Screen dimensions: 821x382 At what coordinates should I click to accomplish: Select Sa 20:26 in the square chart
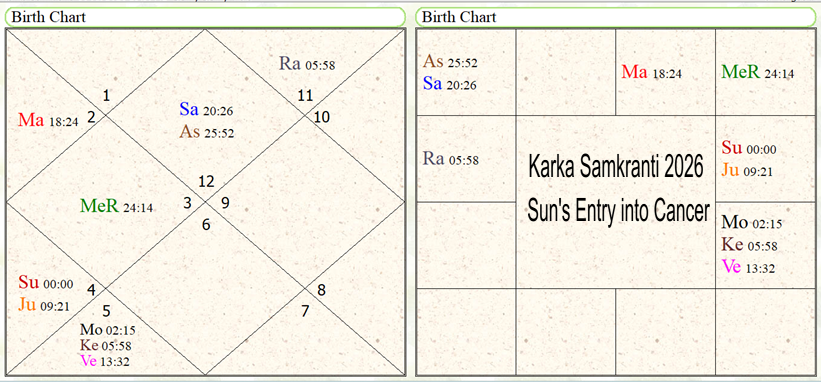click(450, 83)
